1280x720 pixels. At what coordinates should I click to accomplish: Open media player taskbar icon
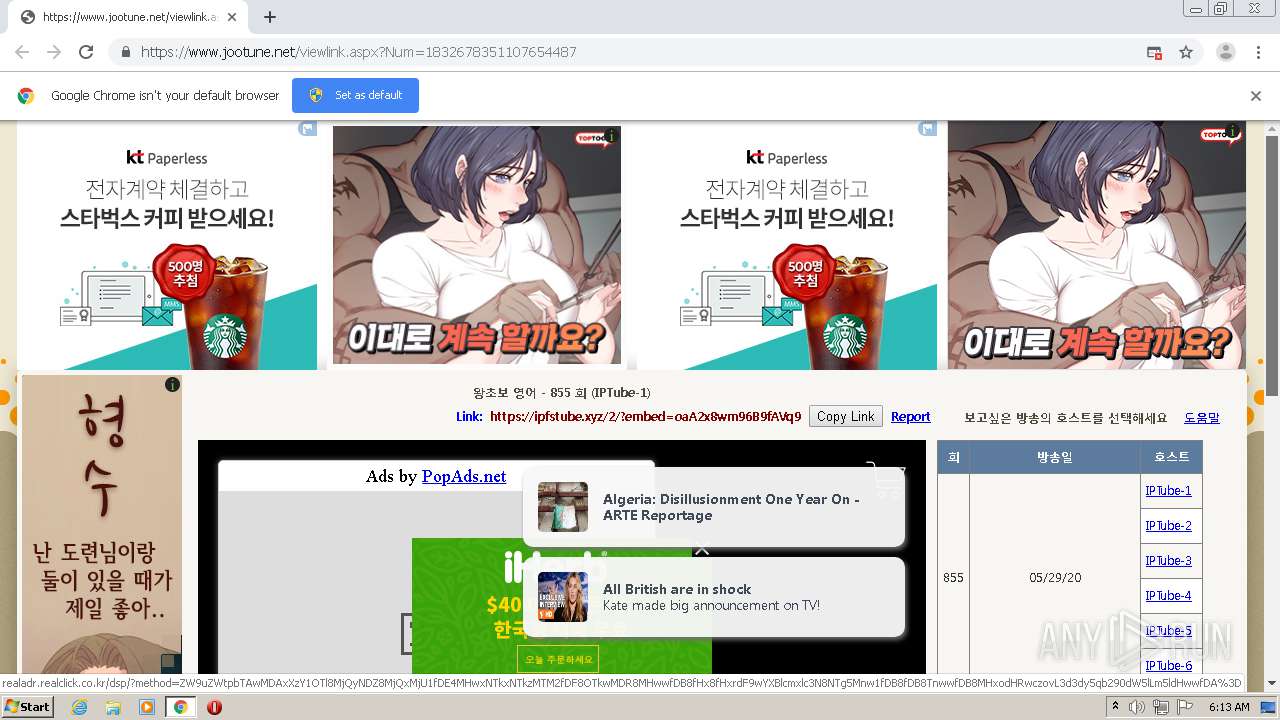coord(146,707)
